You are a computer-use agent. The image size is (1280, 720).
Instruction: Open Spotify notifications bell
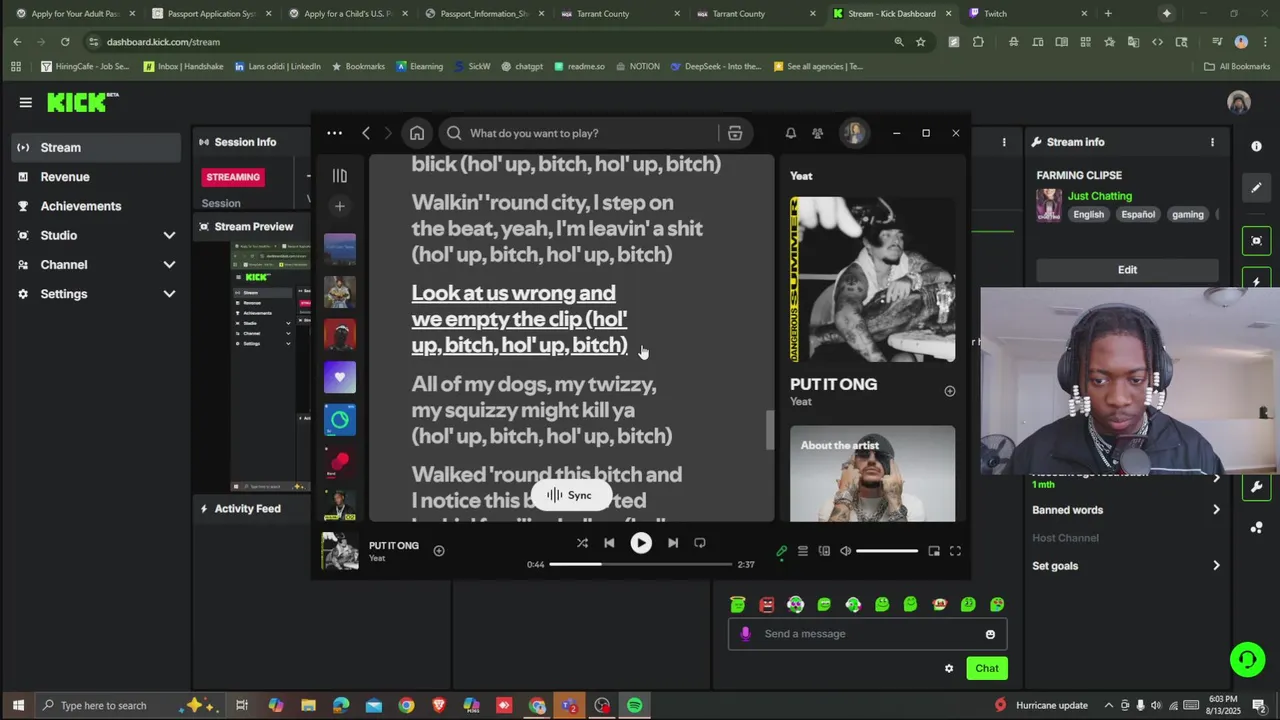(x=791, y=133)
